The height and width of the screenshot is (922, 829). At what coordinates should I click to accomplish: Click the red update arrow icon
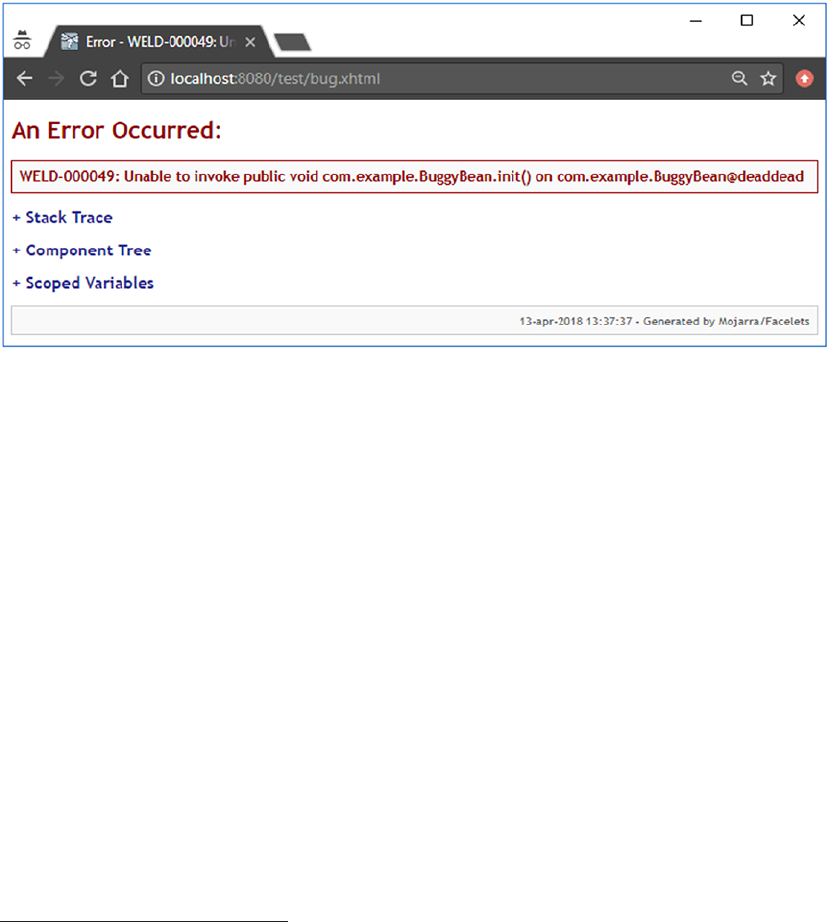pyautogui.click(x=804, y=78)
